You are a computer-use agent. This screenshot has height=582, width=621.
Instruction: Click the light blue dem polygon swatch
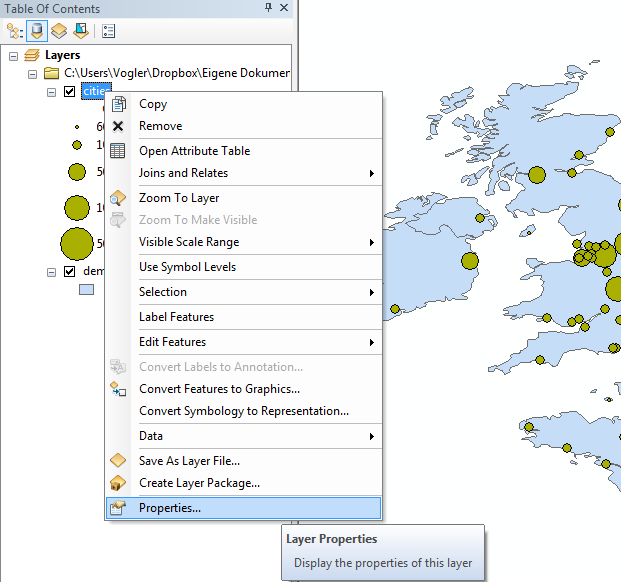[x=86, y=290]
